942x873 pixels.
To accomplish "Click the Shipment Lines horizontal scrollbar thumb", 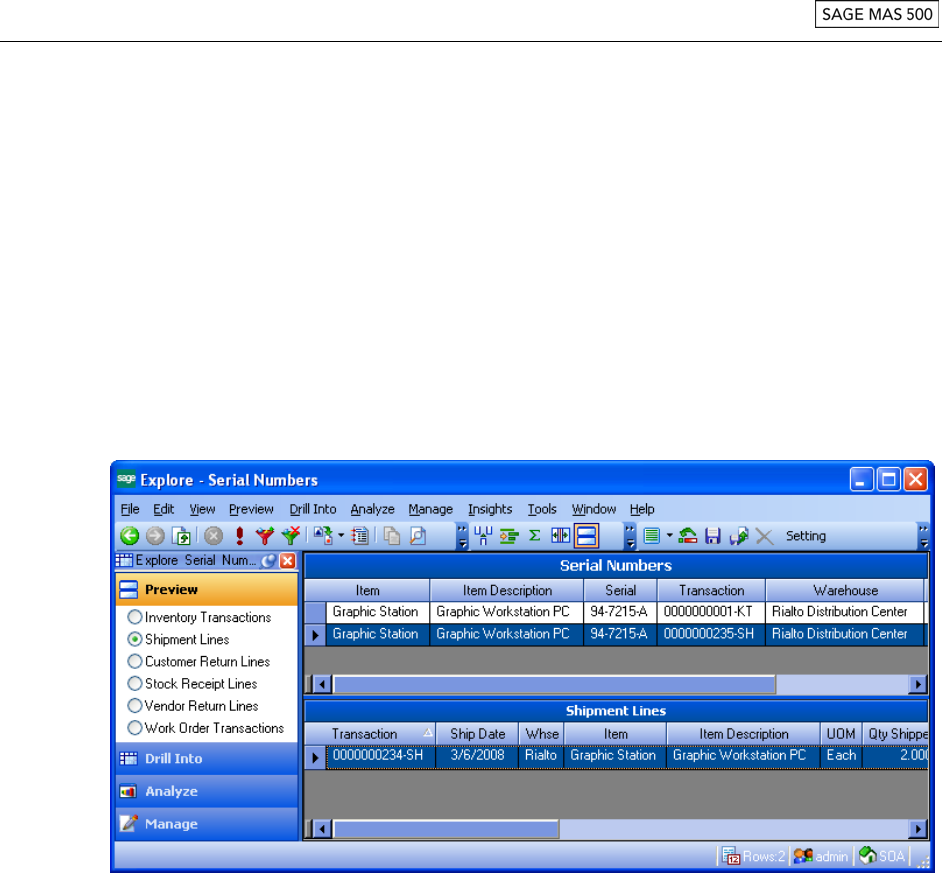I will pyautogui.click(x=446, y=829).
